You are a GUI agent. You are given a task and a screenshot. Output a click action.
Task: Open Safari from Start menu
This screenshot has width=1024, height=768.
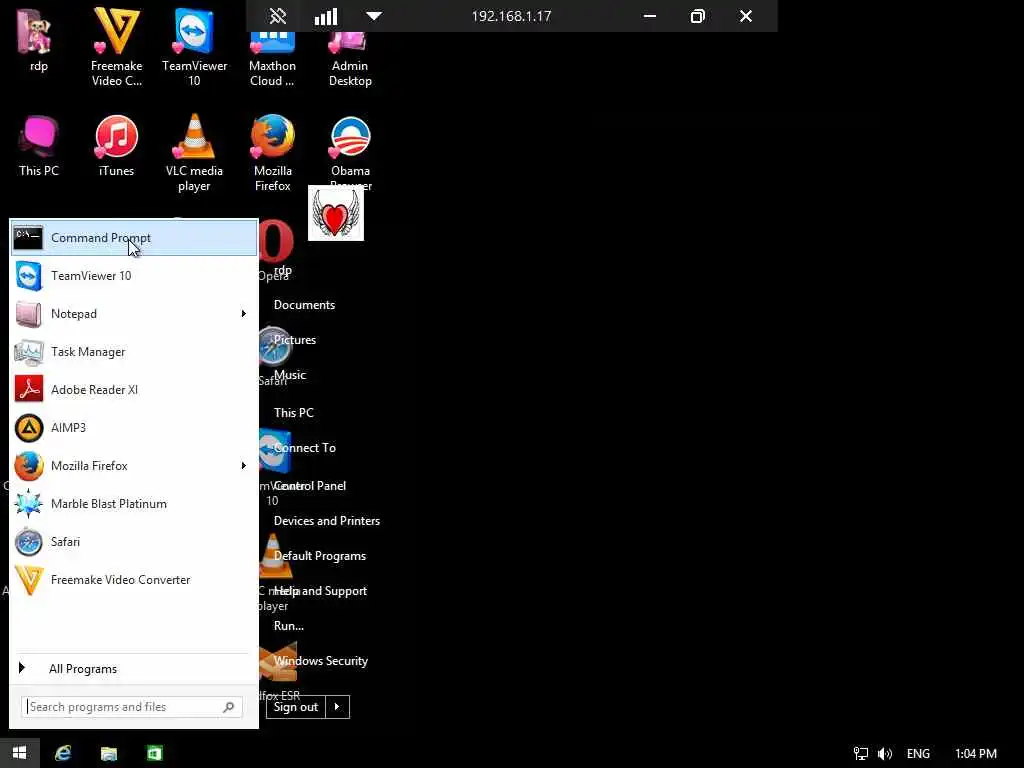(134, 541)
